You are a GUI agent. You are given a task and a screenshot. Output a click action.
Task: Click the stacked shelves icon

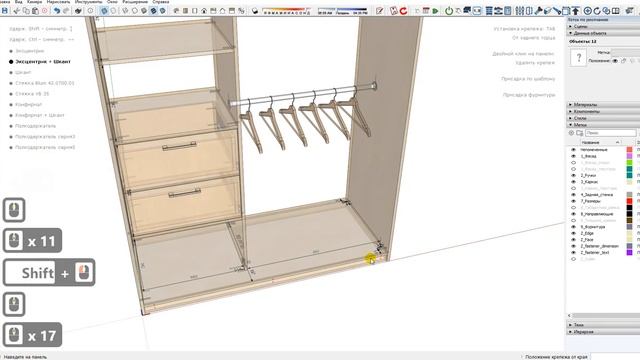pos(489,11)
